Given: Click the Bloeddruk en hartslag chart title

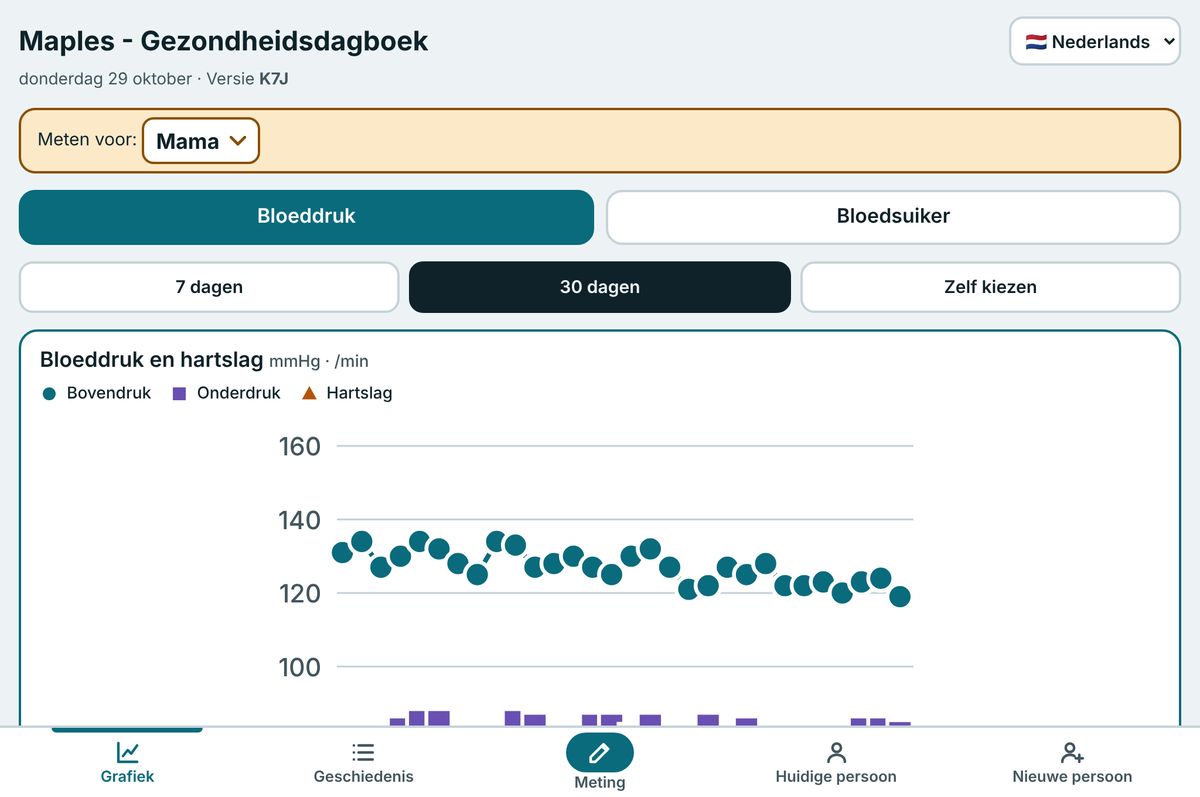Looking at the screenshot, I should point(151,360).
